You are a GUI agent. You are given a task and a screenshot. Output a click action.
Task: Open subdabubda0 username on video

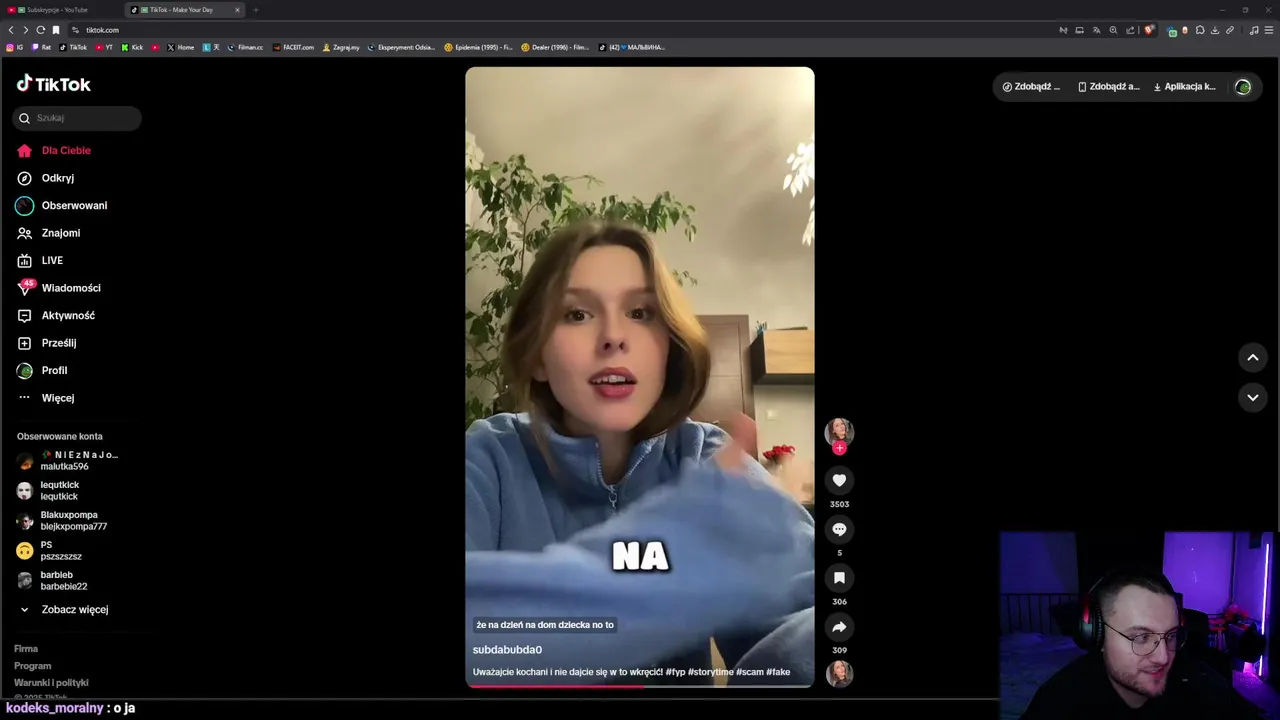(x=507, y=650)
